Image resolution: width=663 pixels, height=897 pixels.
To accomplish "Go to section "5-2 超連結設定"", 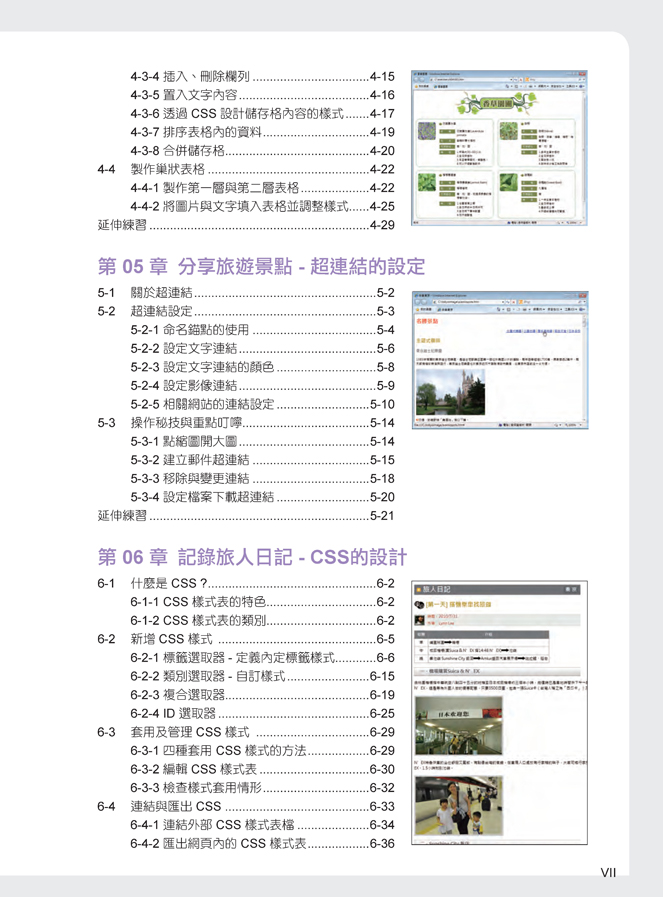I will (246, 311).
